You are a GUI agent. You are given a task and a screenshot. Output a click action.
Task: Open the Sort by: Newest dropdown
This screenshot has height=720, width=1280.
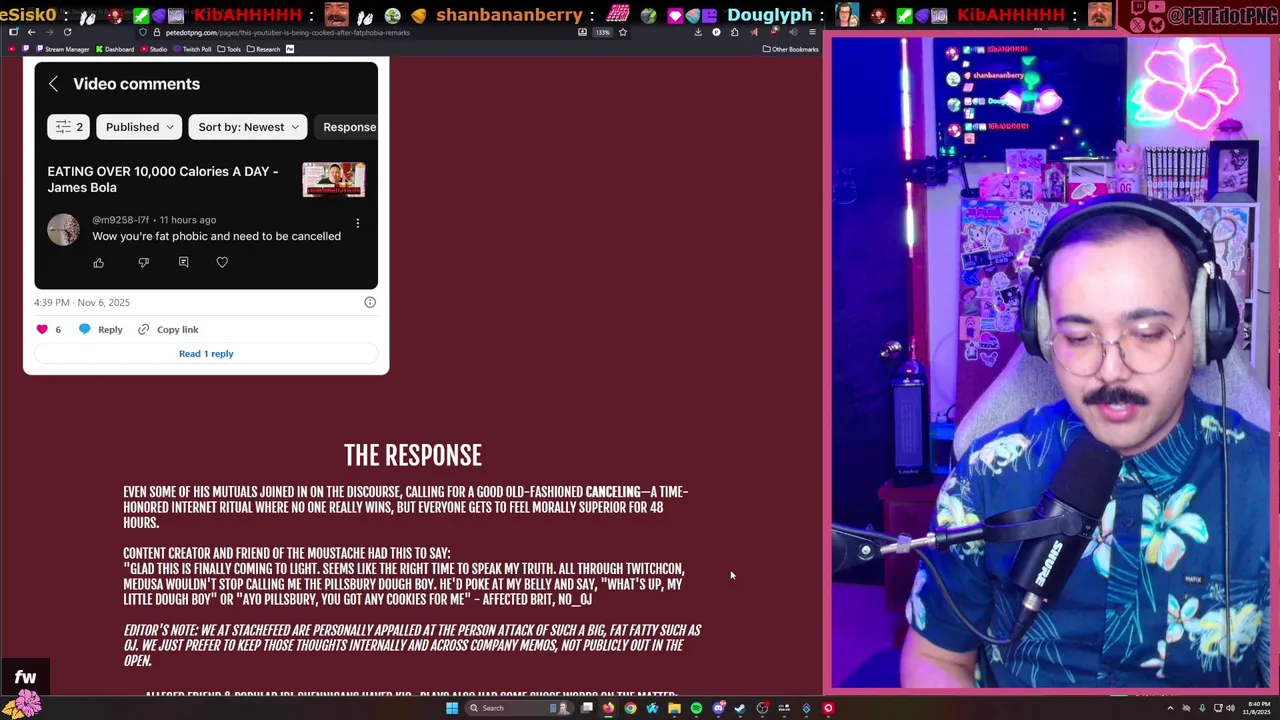[x=248, y=127]
